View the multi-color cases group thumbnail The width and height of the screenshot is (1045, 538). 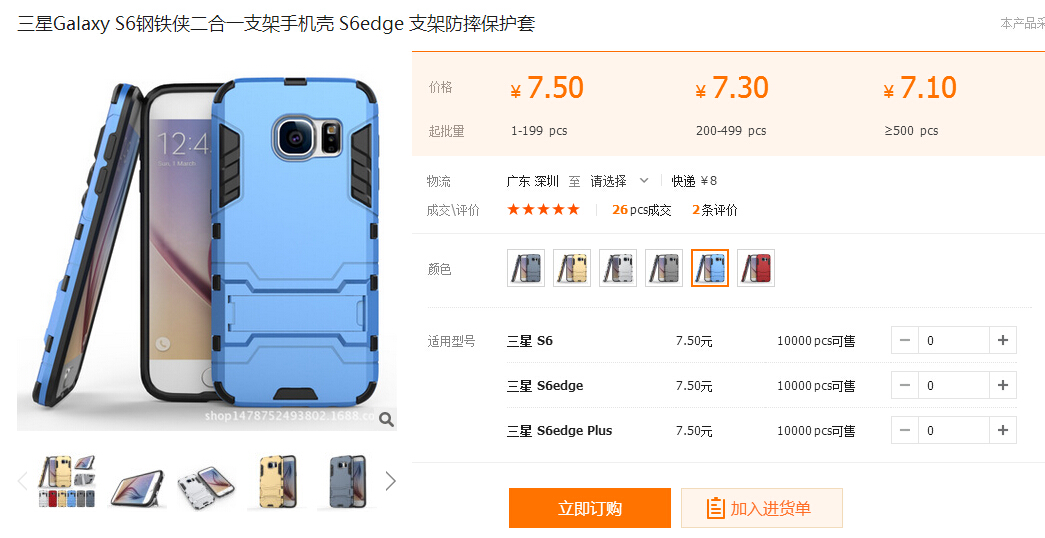click(x=67, y=481)
